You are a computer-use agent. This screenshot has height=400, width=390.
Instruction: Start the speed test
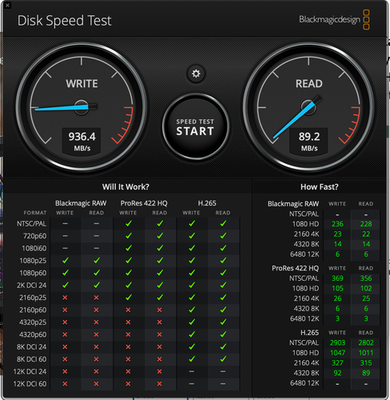click(195, 127)
